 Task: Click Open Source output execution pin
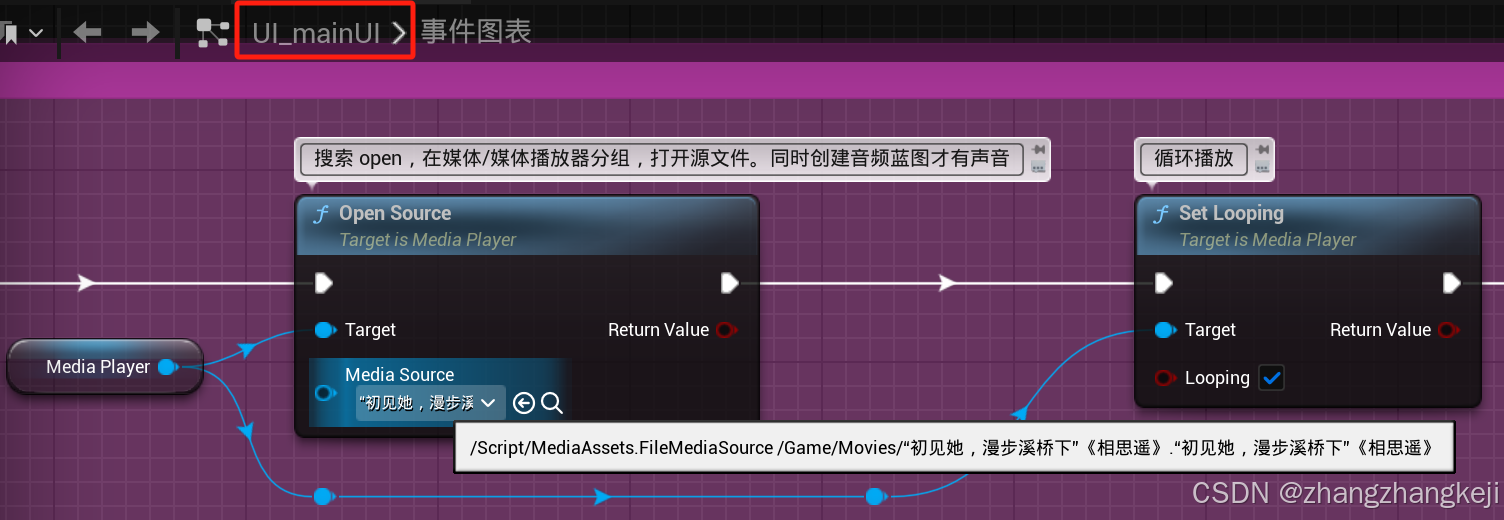pyautogui.click(x=730, y=283)
